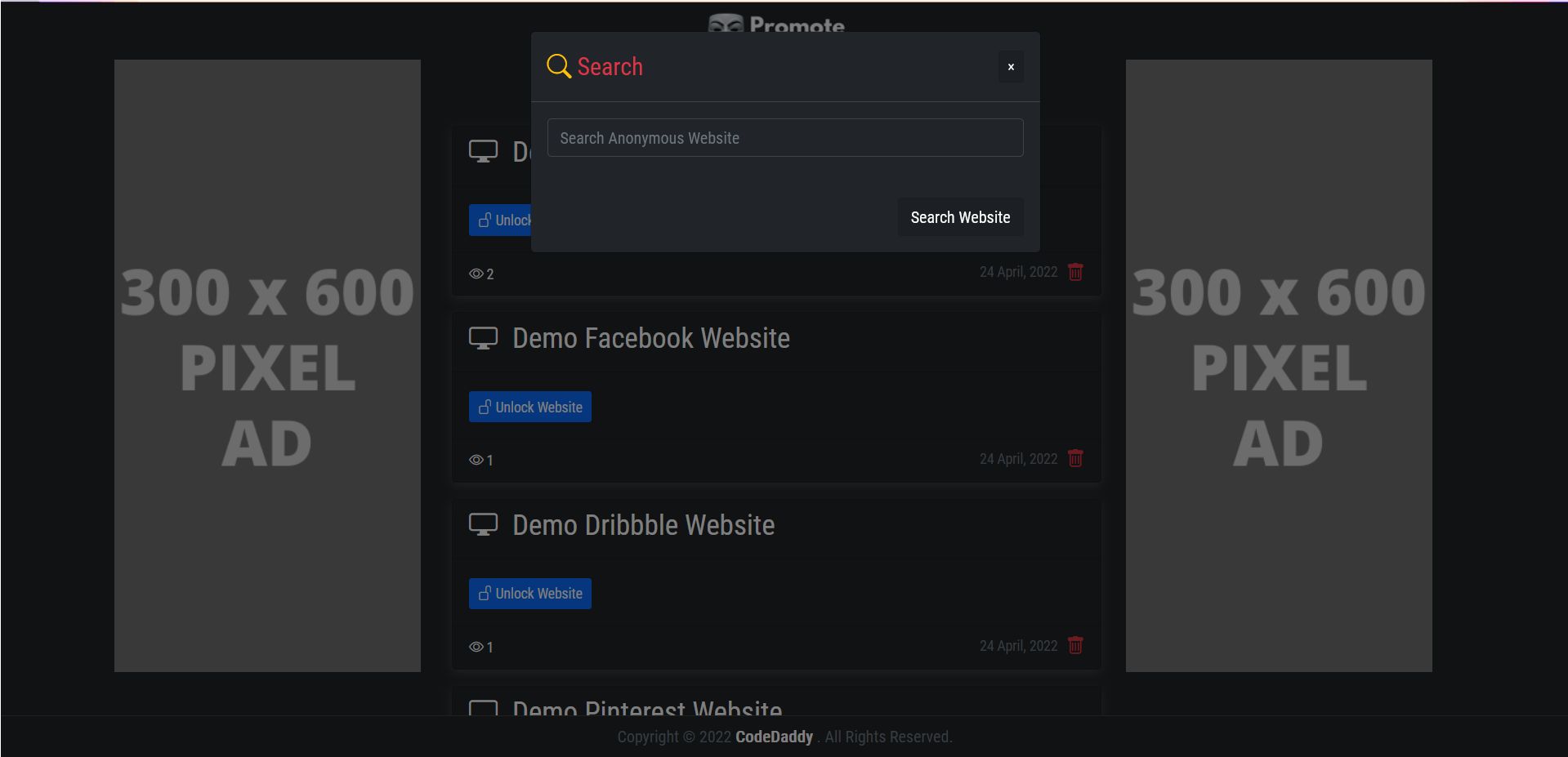Click the monitor icon next to Demo Facebook Website
1568x757 pixels.
point(483,338)
